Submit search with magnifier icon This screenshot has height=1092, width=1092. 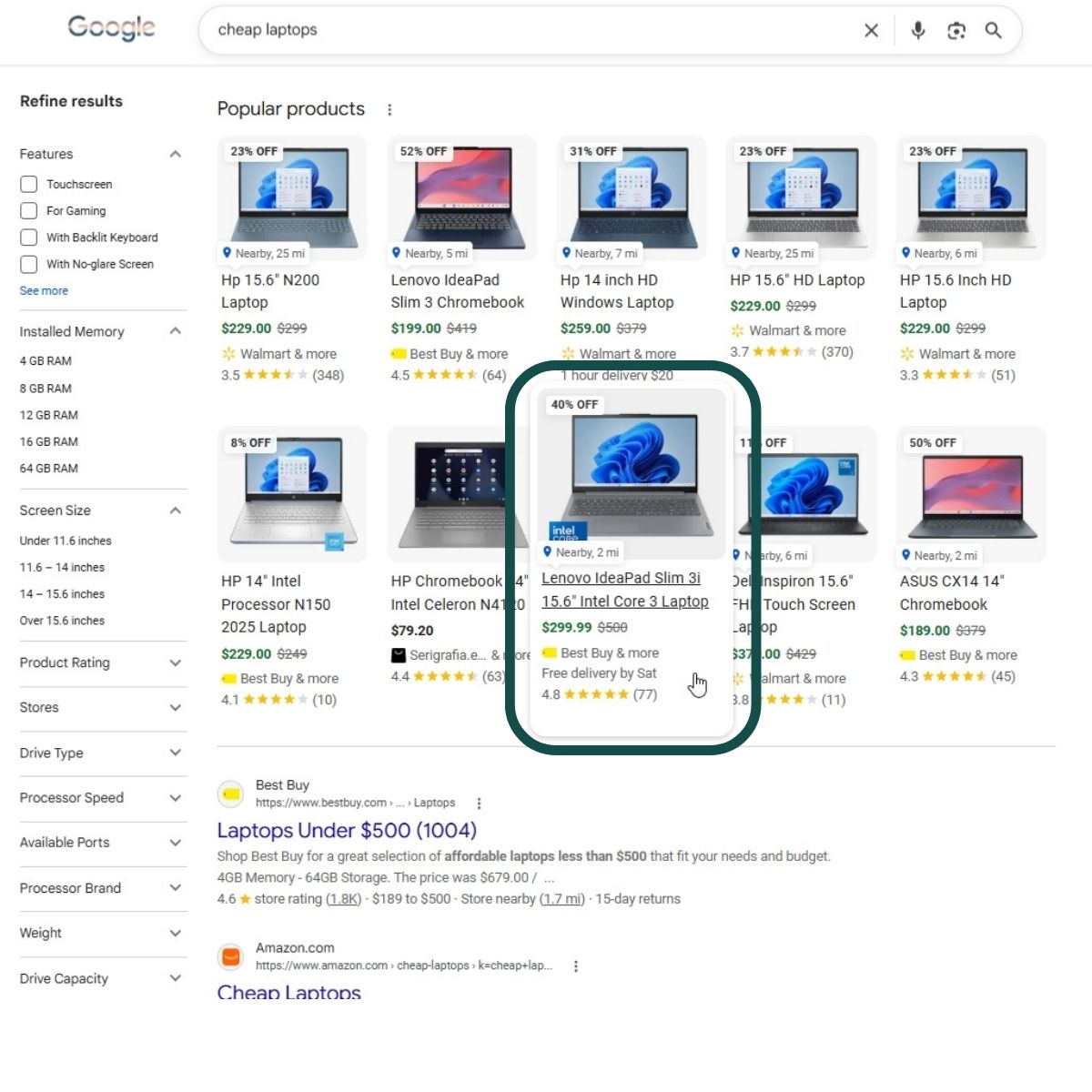coord(994,31)
